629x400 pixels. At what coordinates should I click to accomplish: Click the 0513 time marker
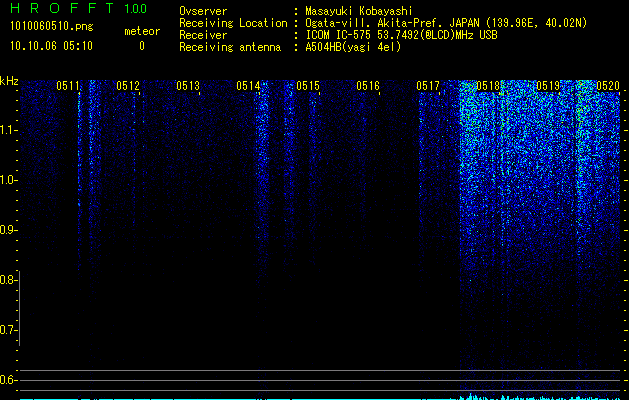pyautogui.click(x=188, y=86)
